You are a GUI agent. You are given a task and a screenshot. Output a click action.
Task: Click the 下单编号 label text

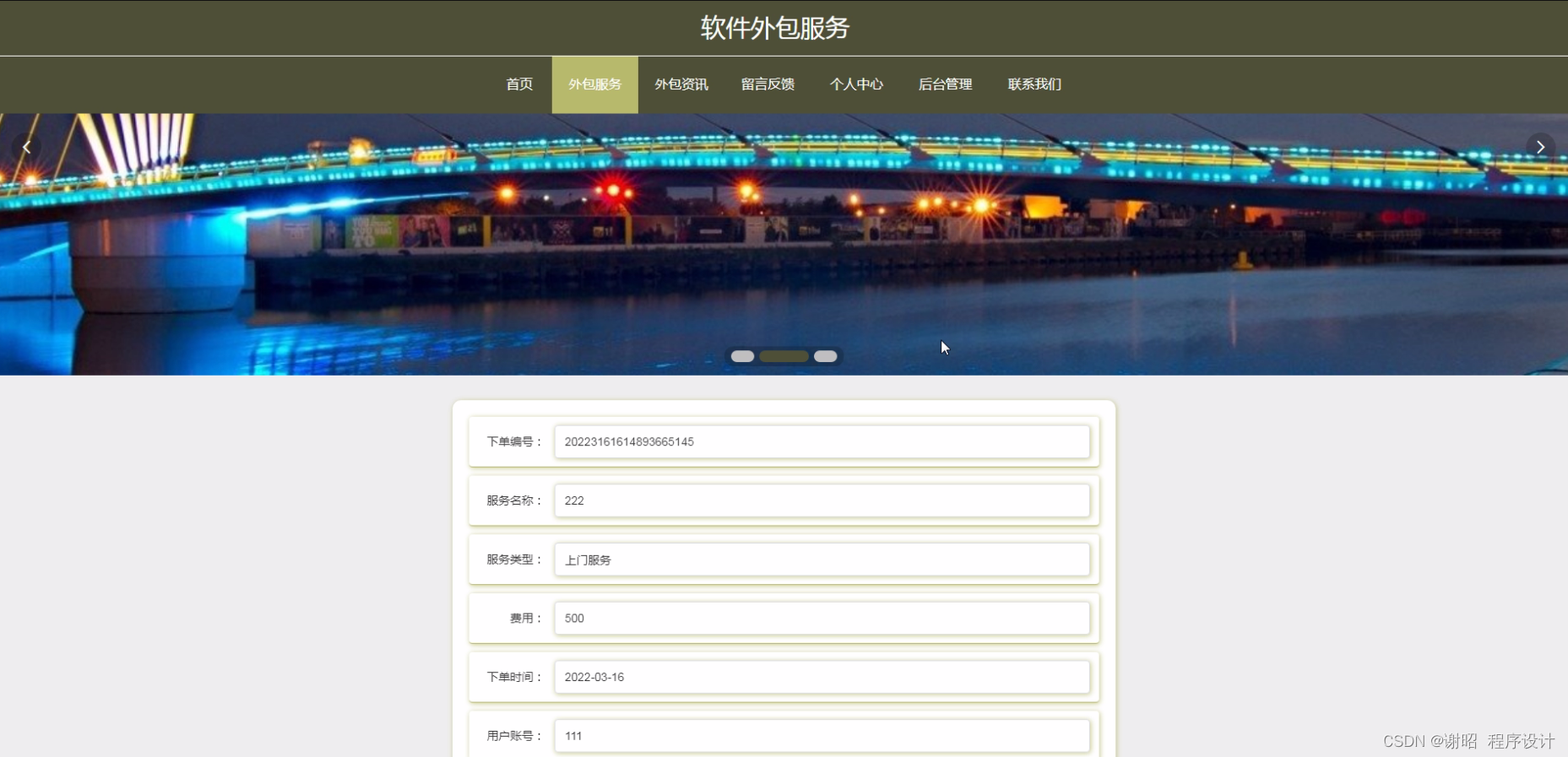point(514,441)
